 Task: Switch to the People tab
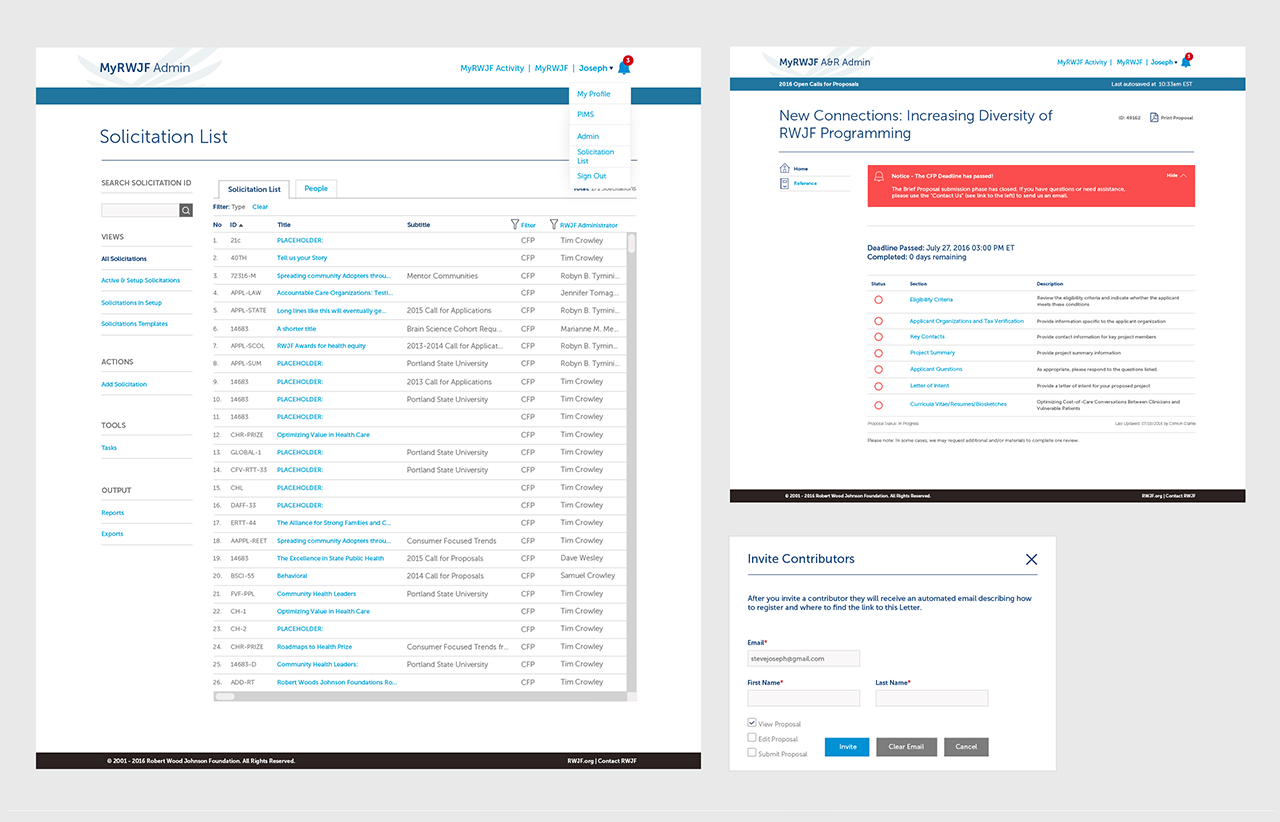click(316, 188)
